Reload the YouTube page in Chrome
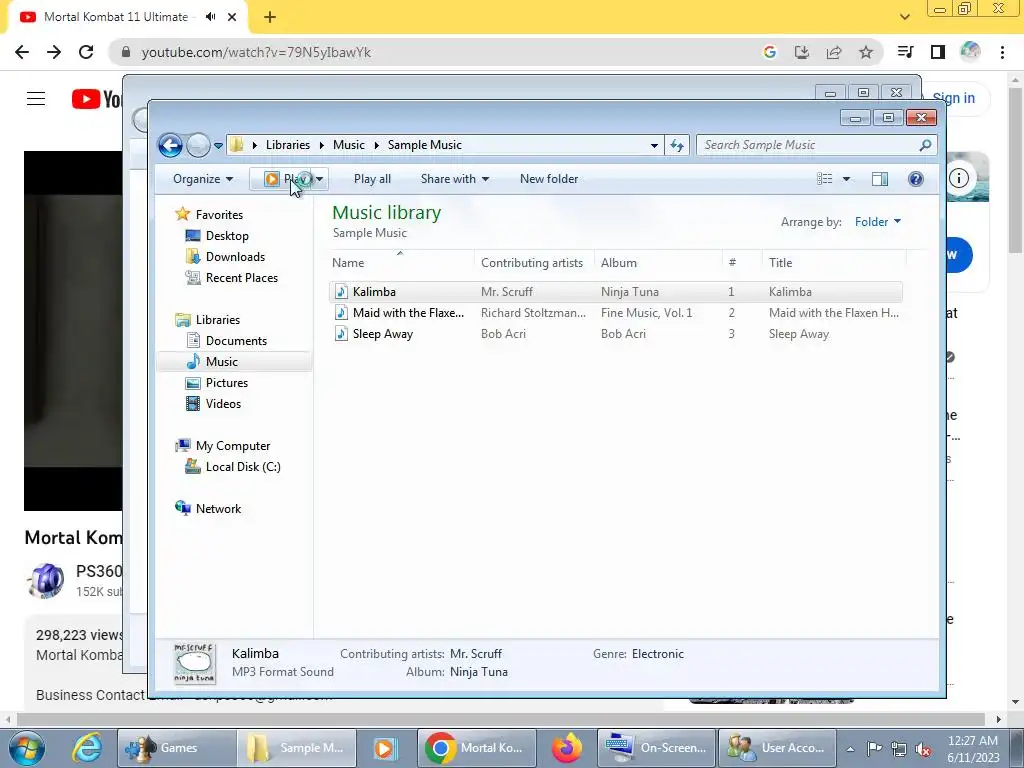Screen dimensions: 1024x768 pos(86,52)
